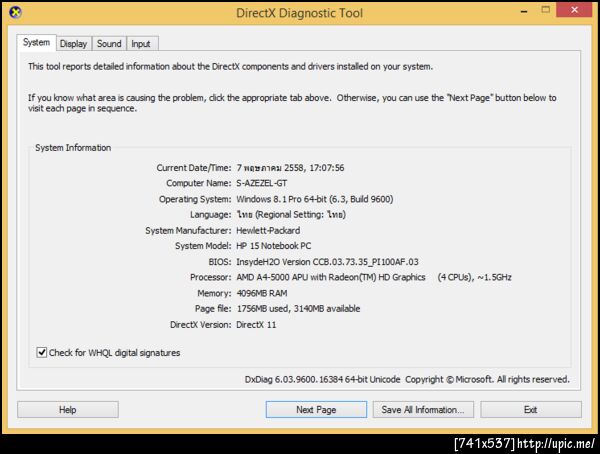600x454 pixels.
Task: Click the Language value with Regional Setting
Action: tap(291, 215)
